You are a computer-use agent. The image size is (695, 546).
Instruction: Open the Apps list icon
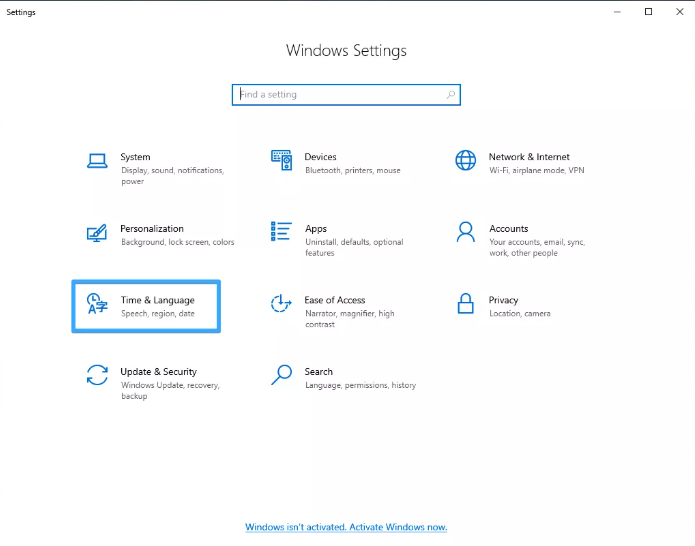click(281, 231)
